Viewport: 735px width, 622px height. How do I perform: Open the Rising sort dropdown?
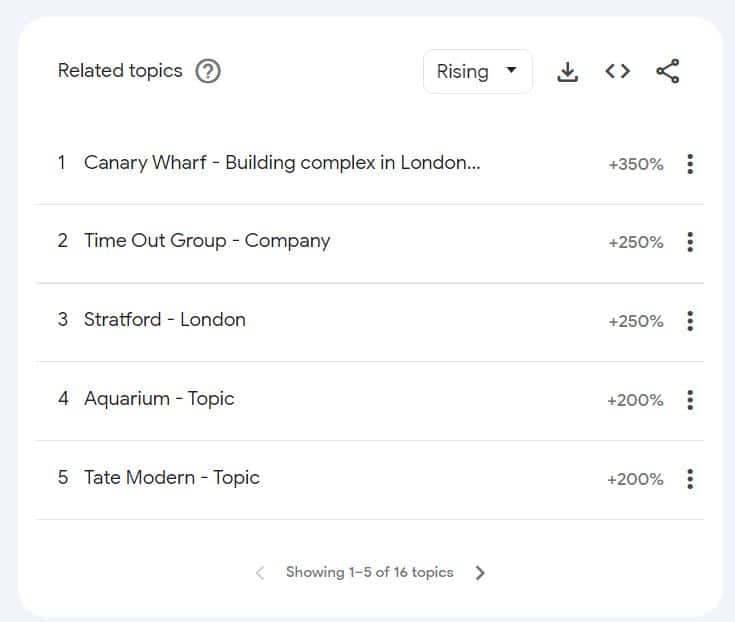pos(477,72)
